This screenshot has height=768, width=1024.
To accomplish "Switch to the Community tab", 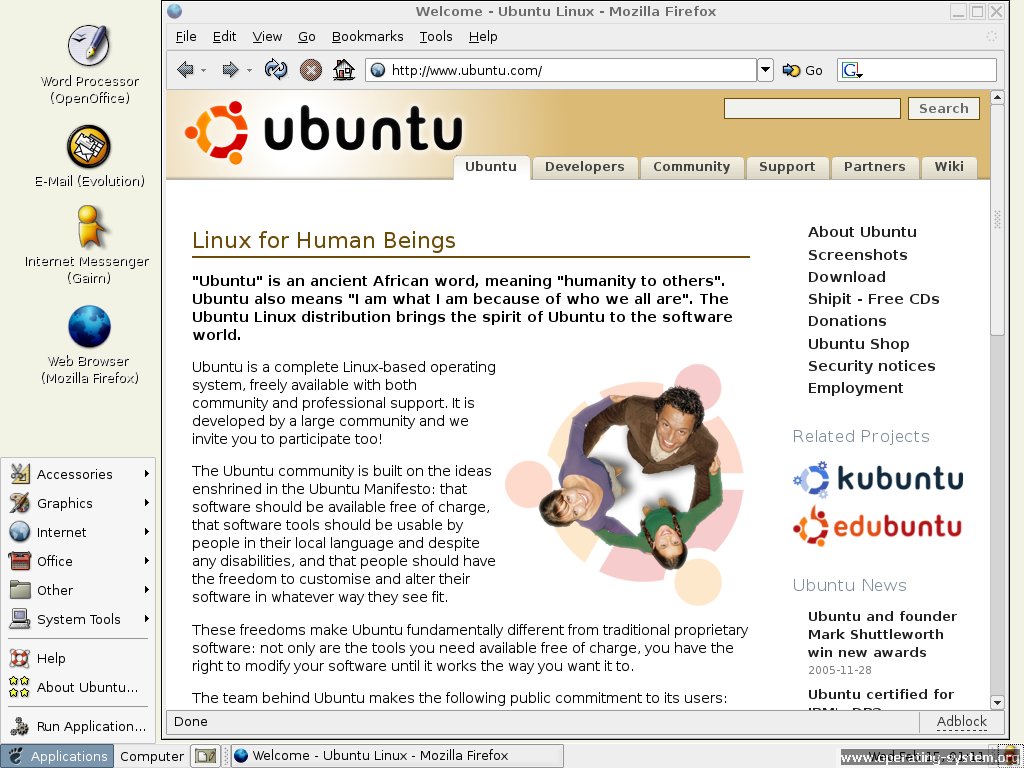I will 692,167.
